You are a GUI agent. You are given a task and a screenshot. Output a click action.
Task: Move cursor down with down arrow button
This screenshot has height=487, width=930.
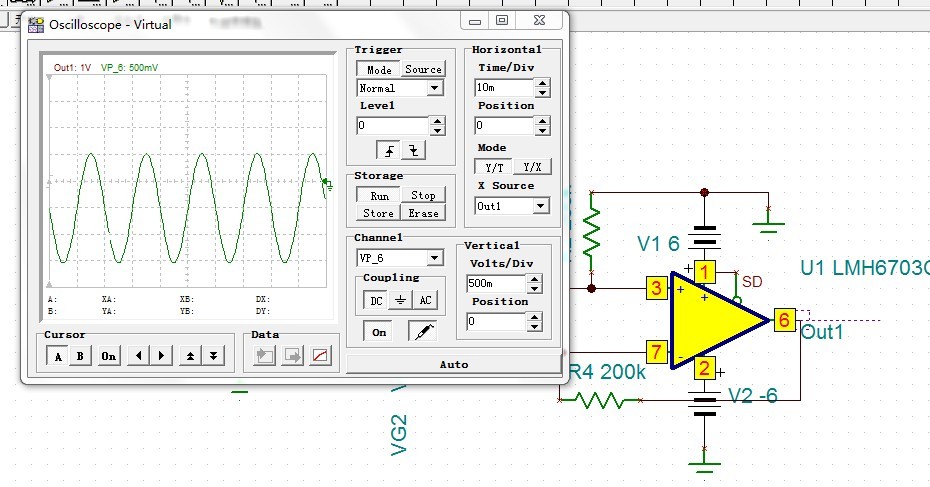(x=214, y=356)
